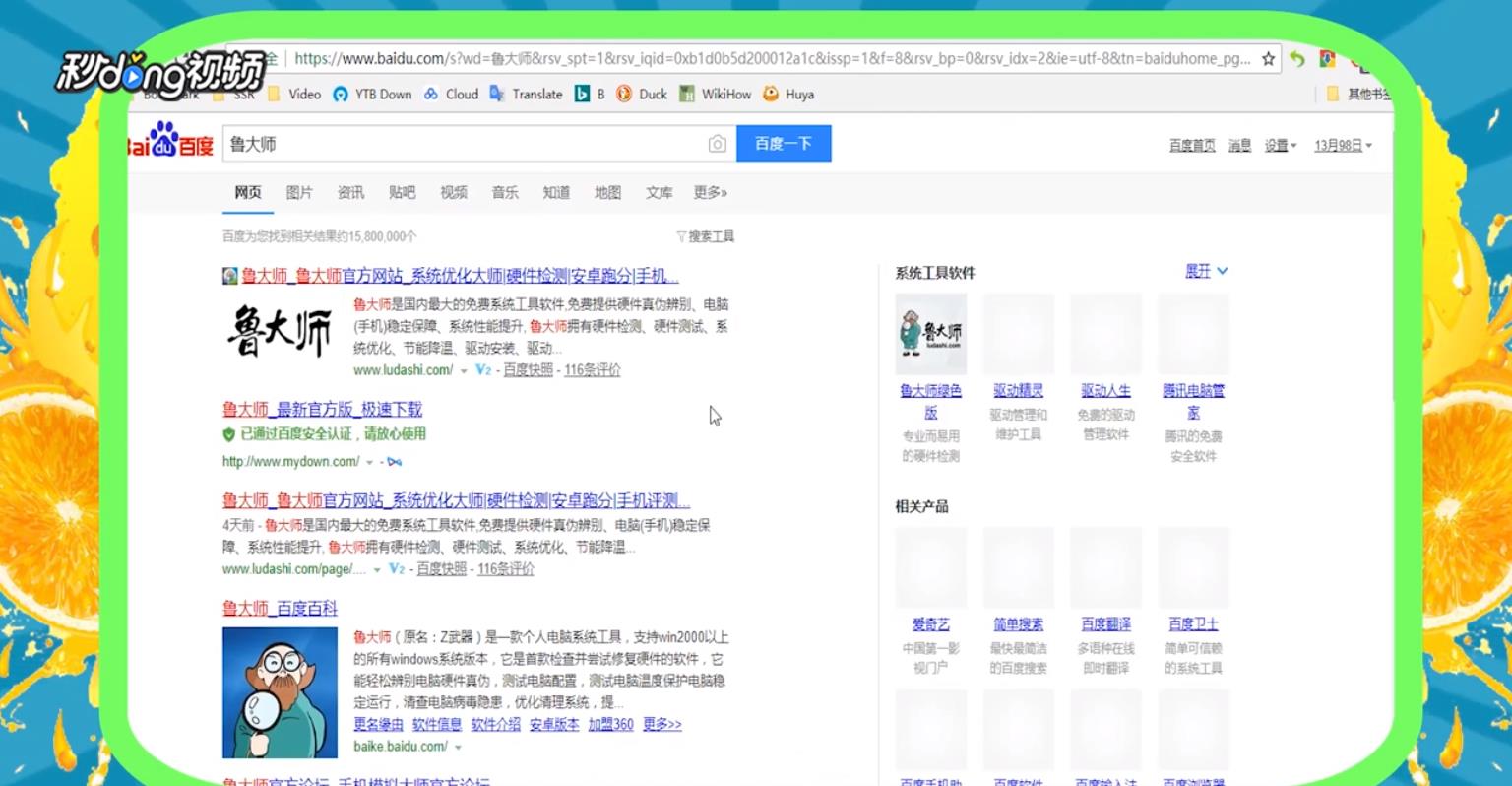
Task: Open 百度翻译 related product link
Action: (x=1105, y=624)
